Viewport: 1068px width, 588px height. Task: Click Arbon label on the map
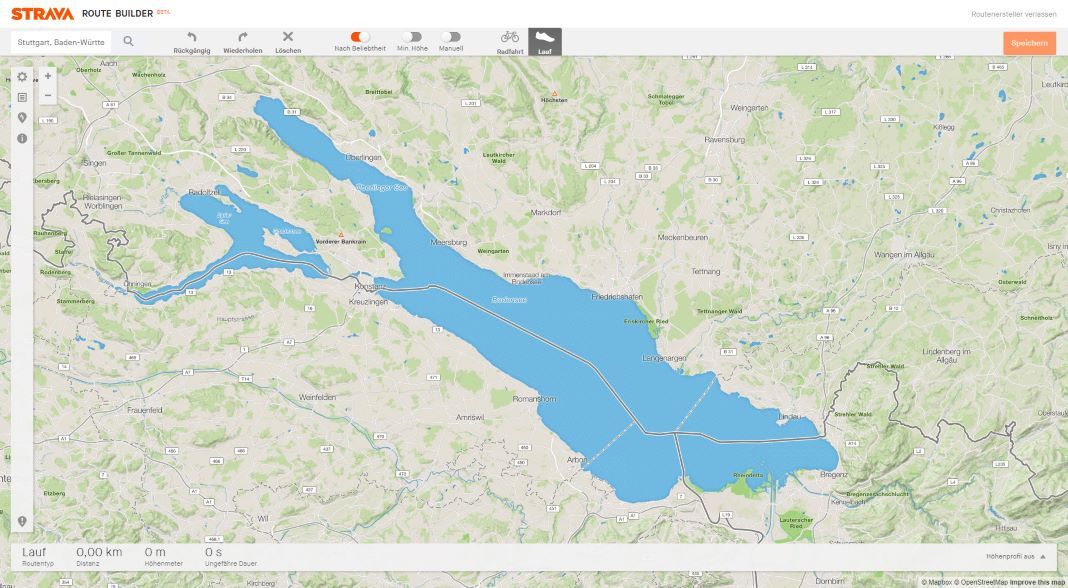click(576, 460)
